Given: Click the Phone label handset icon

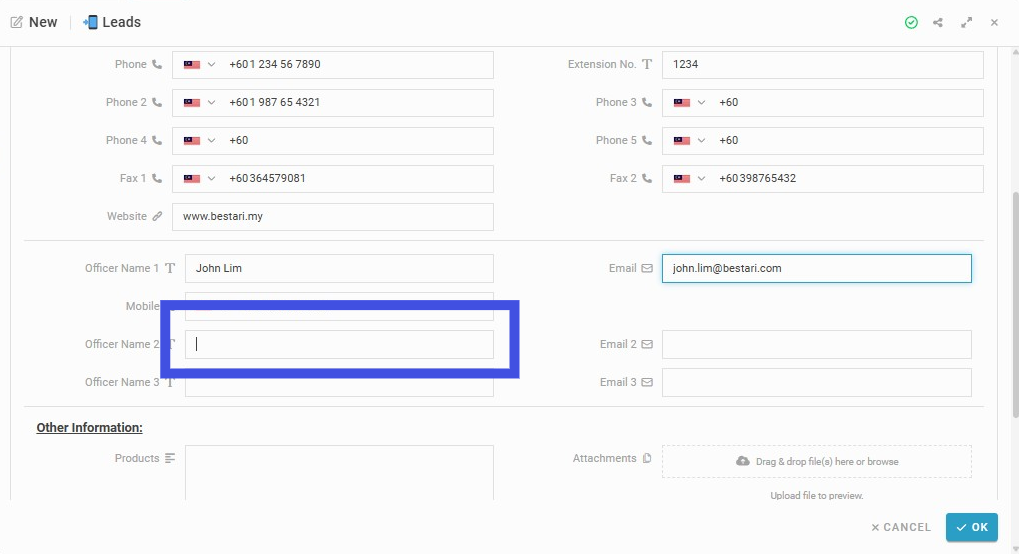Looking at the screenshot, I should click(157, 64).
